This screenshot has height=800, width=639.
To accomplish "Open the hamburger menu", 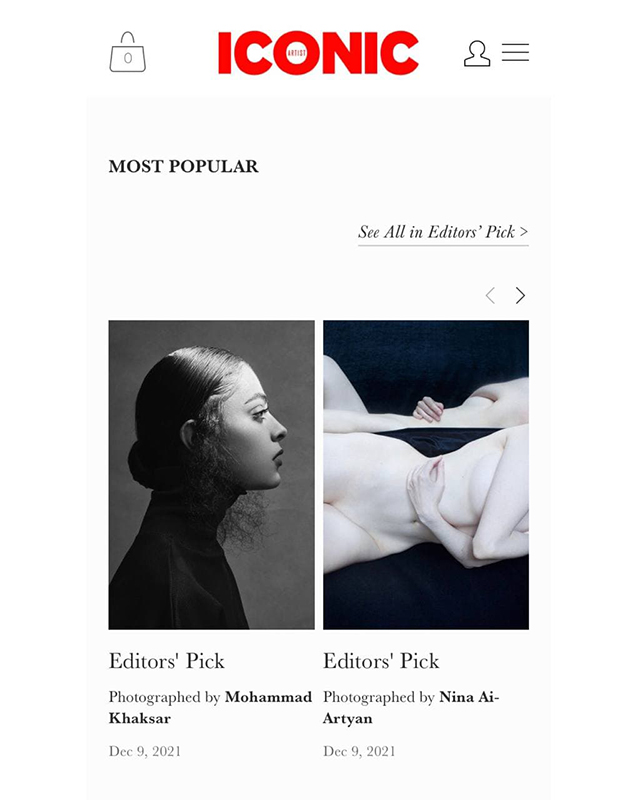I will (515, 53).
